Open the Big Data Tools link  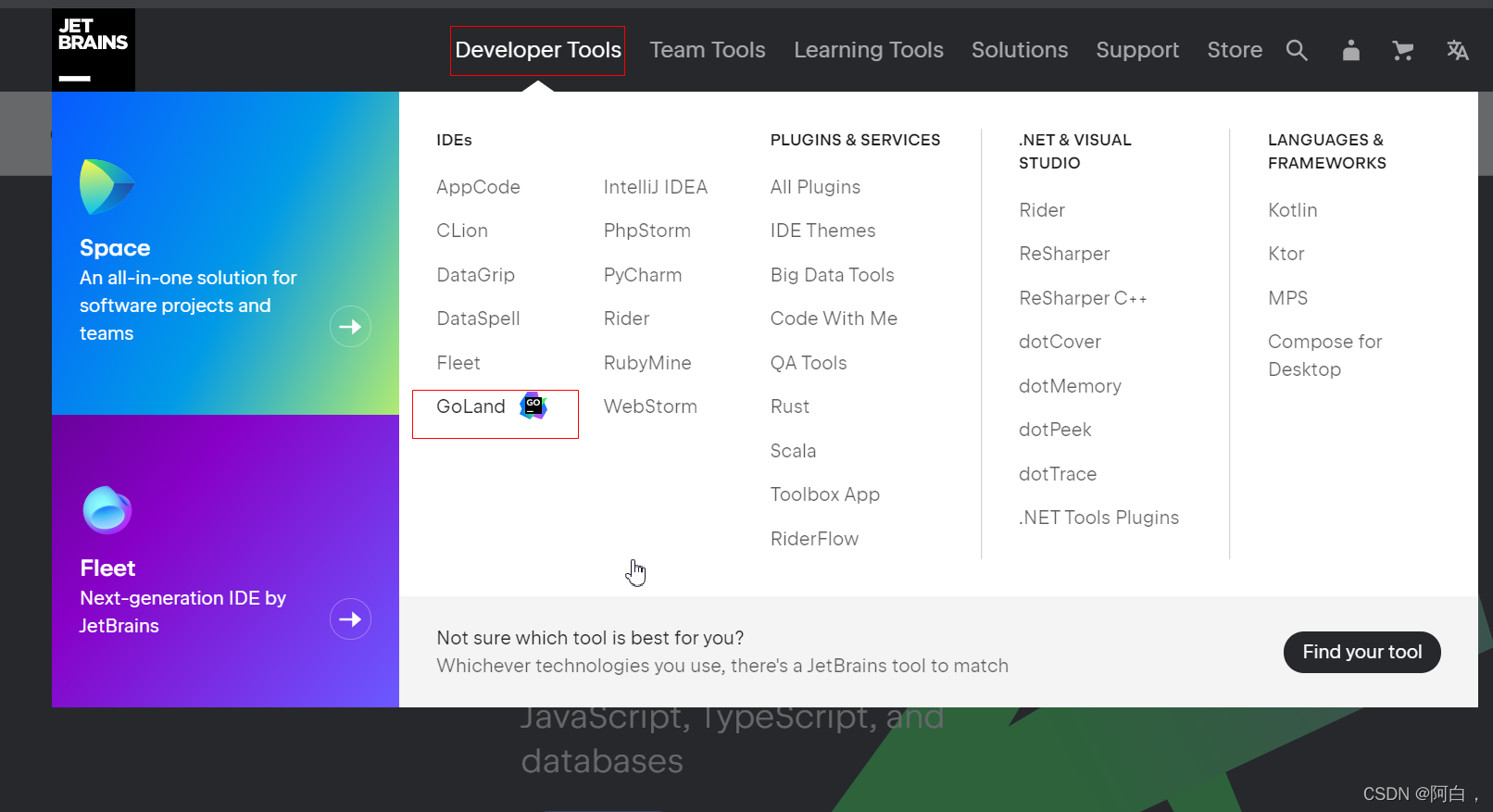point(833,275)
